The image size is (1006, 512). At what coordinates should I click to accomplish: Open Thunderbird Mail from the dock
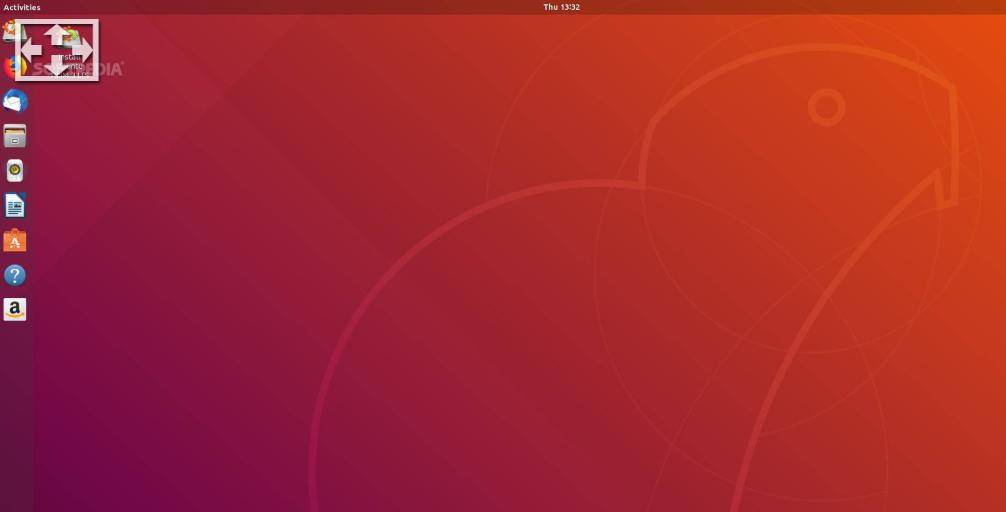15,101
